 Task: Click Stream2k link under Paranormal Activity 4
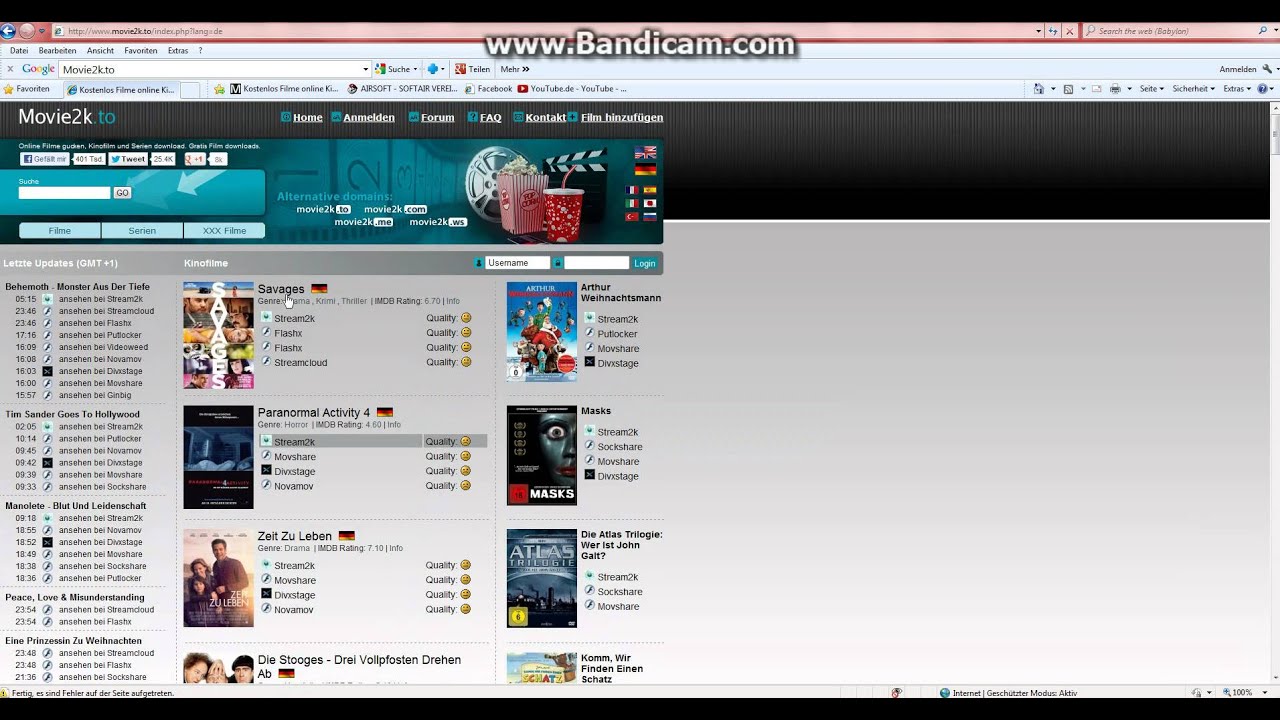tap(294, 442)
